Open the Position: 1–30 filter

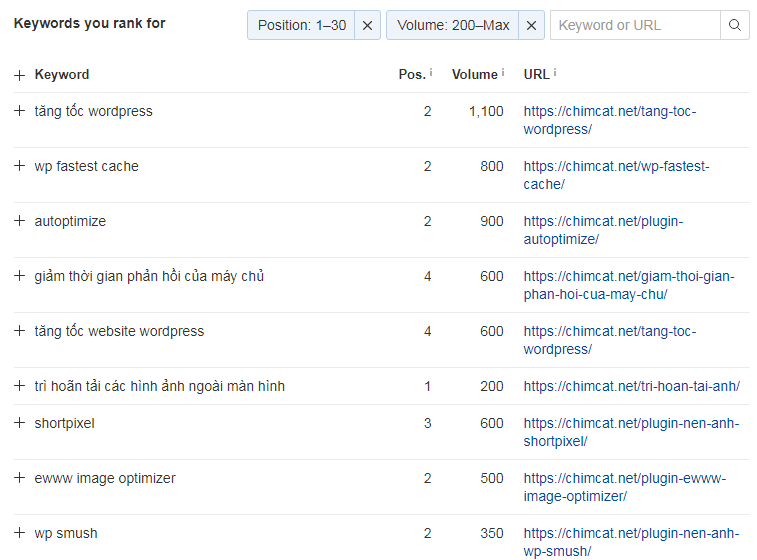[301, 25]
